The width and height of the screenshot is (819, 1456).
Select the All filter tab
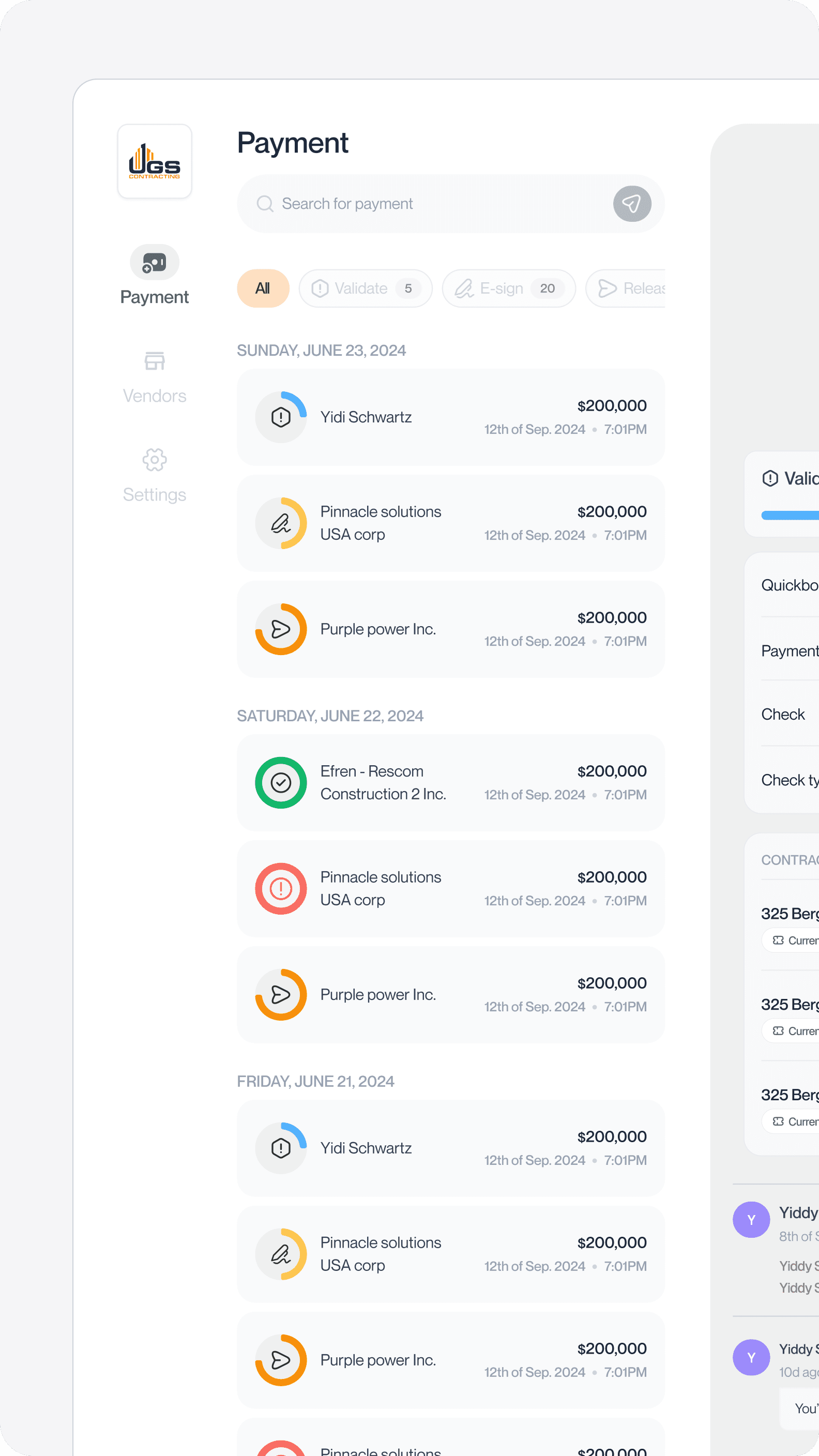tap(263, 289)
